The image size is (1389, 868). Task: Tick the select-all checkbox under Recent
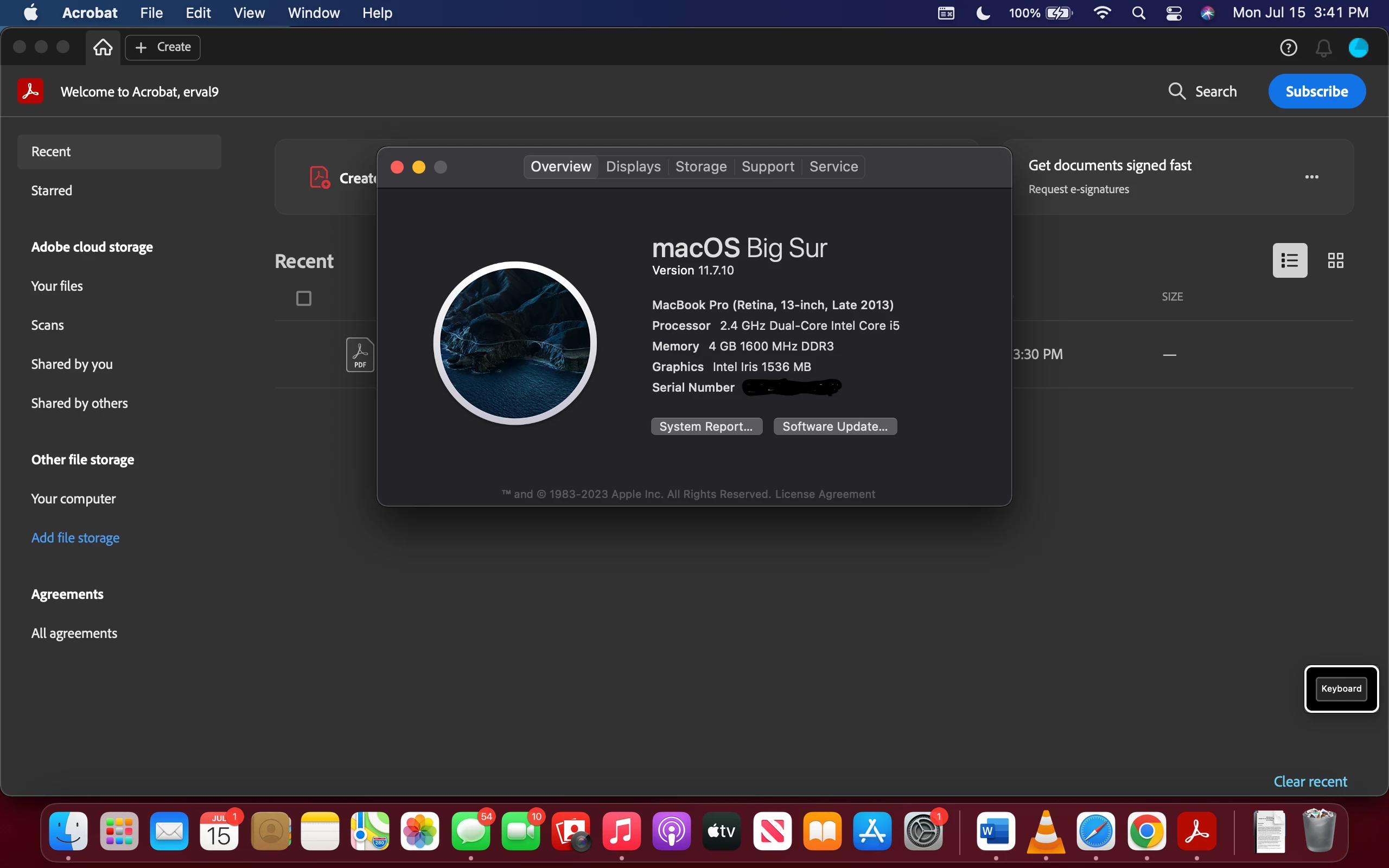point(304,298)
